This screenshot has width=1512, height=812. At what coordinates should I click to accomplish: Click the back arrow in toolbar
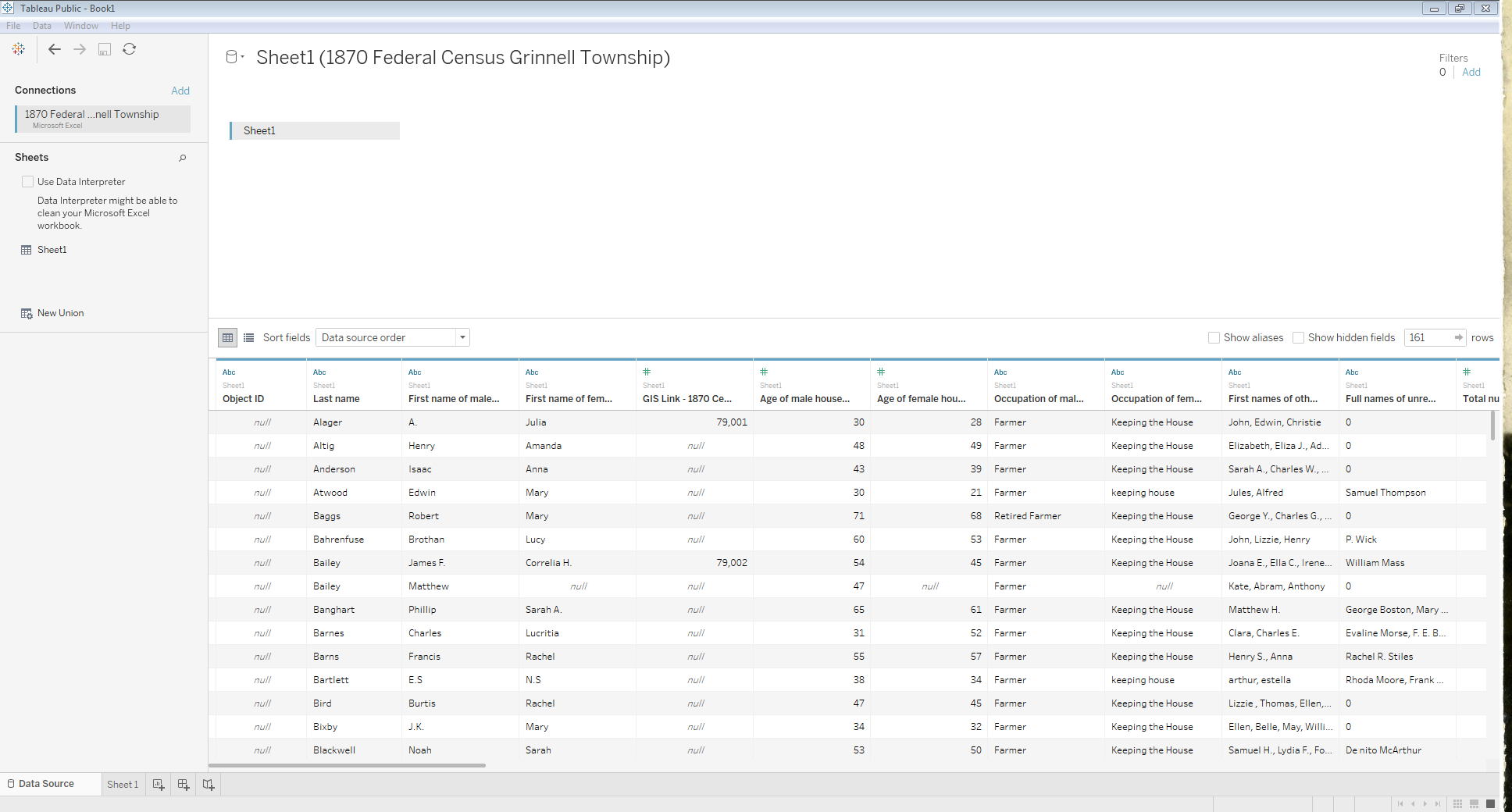pos(55,49)
